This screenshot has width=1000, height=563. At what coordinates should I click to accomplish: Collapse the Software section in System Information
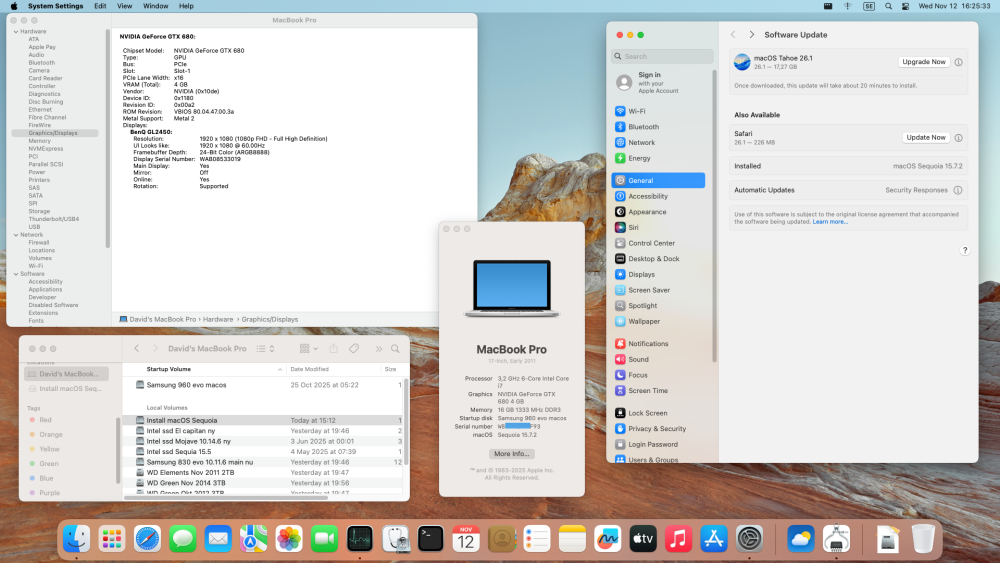[16, 274]
